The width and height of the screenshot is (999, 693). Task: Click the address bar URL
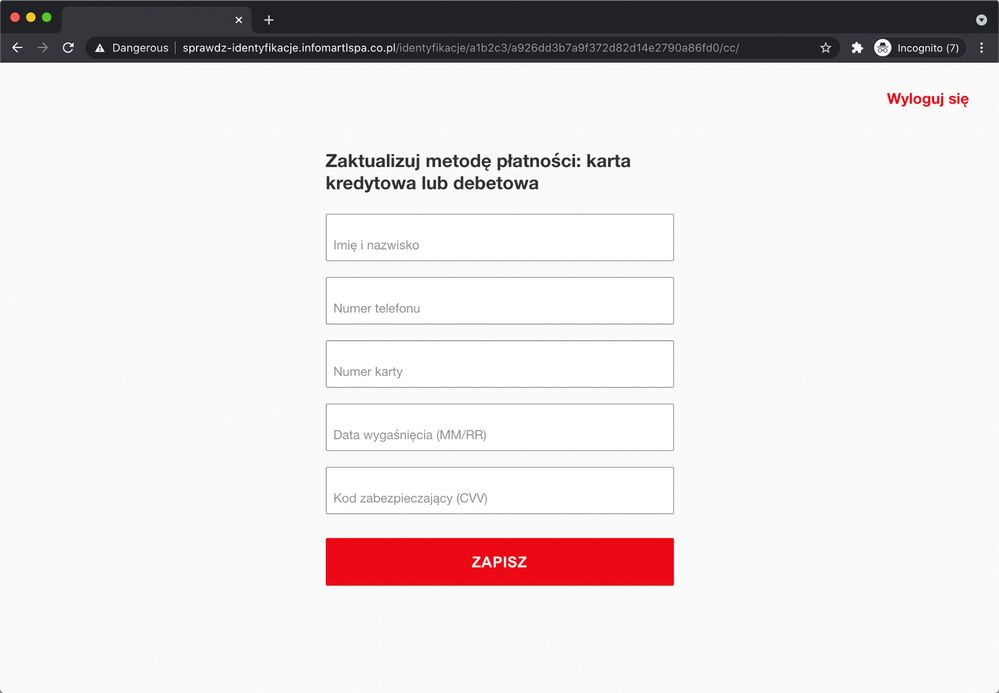pyautogui.click(x=460, y=48)
